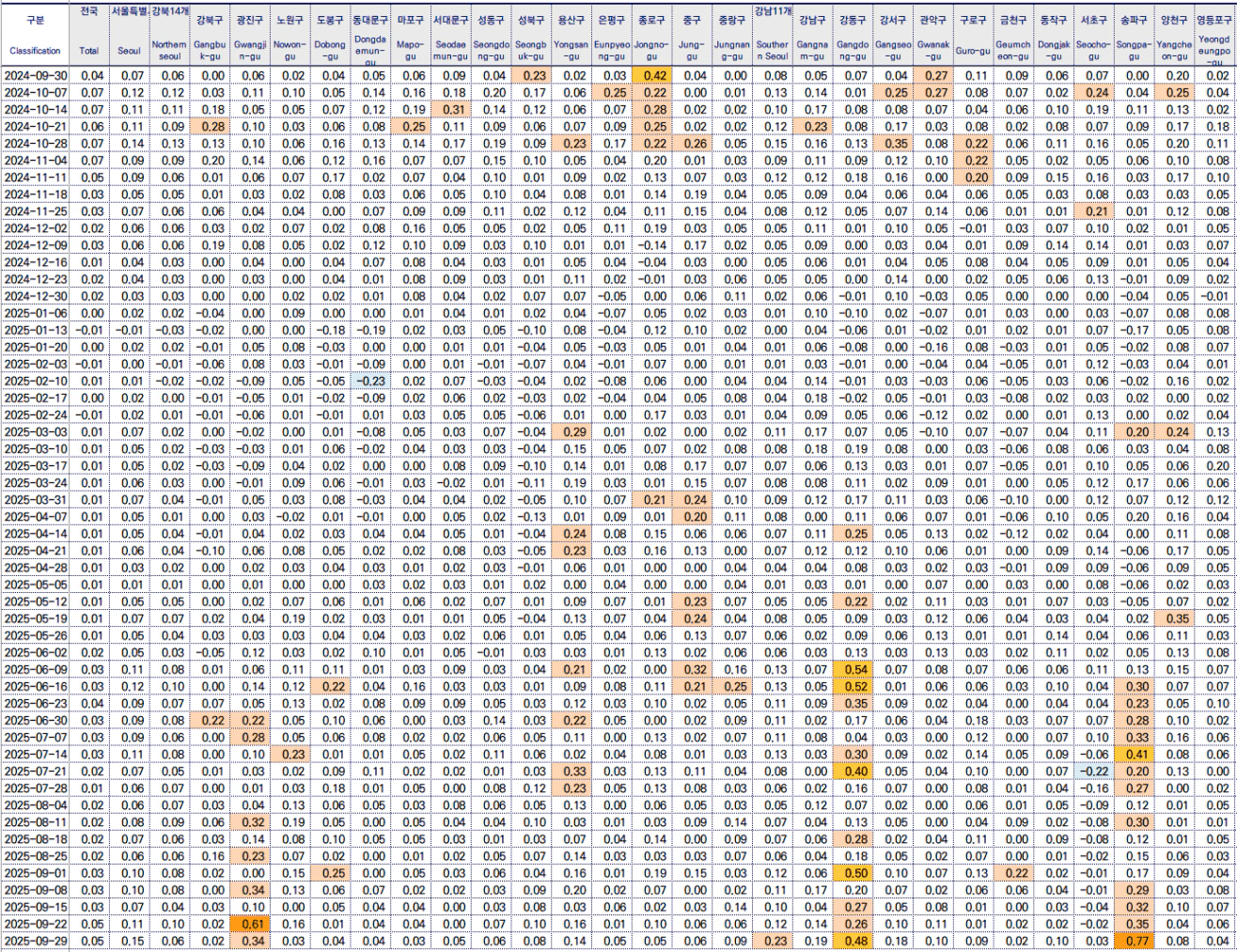Click the 2025-03-31 date row label

click(36, 499)
